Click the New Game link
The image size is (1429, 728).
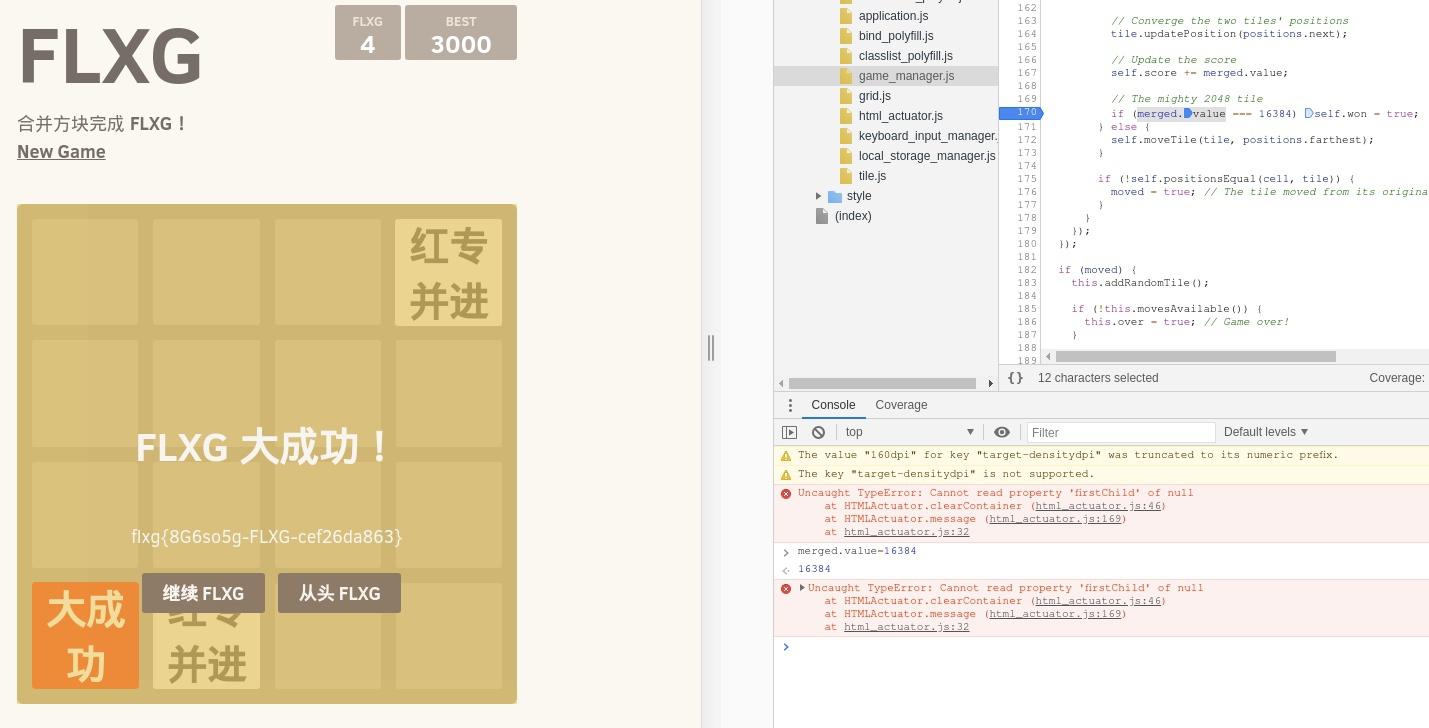pyautogui.click(x=61, y=152)
